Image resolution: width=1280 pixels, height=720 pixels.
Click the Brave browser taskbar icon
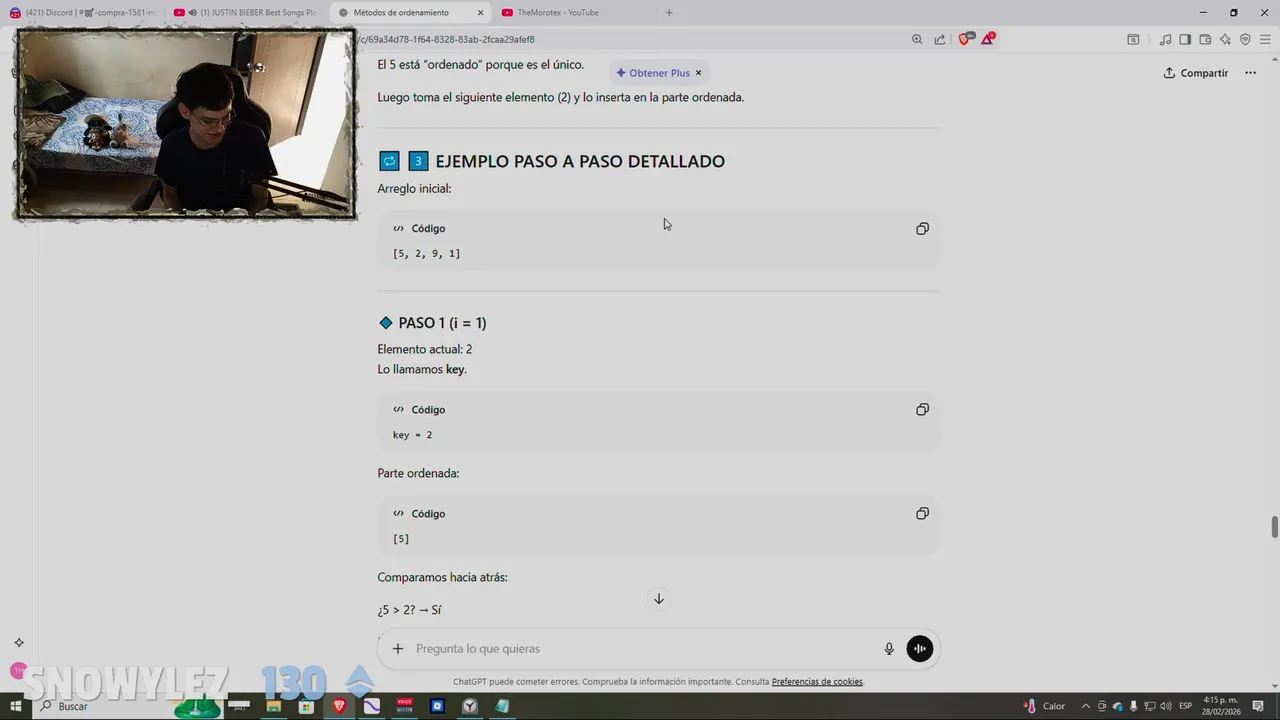pos(339,706)
